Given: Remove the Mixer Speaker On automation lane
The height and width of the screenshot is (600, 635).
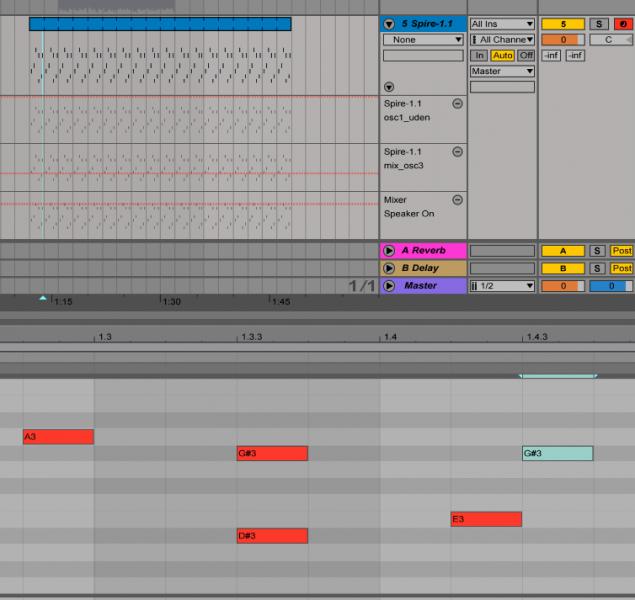Looking at the screenshot, I should 457,200.
